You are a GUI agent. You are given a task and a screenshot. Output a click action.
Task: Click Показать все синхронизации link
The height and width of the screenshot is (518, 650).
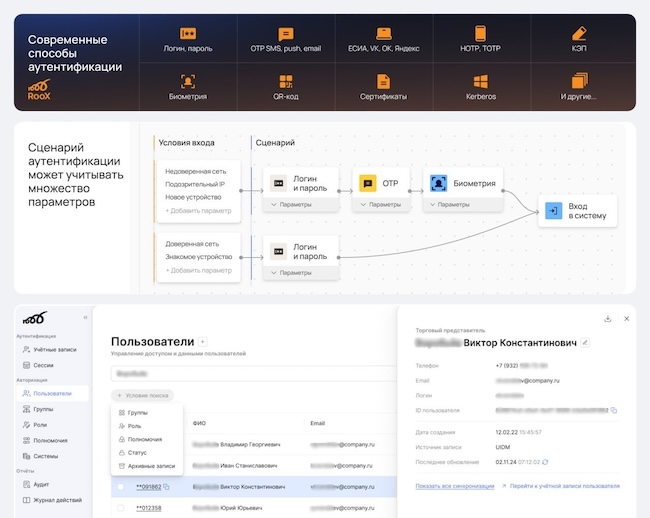tap(455, 486)
